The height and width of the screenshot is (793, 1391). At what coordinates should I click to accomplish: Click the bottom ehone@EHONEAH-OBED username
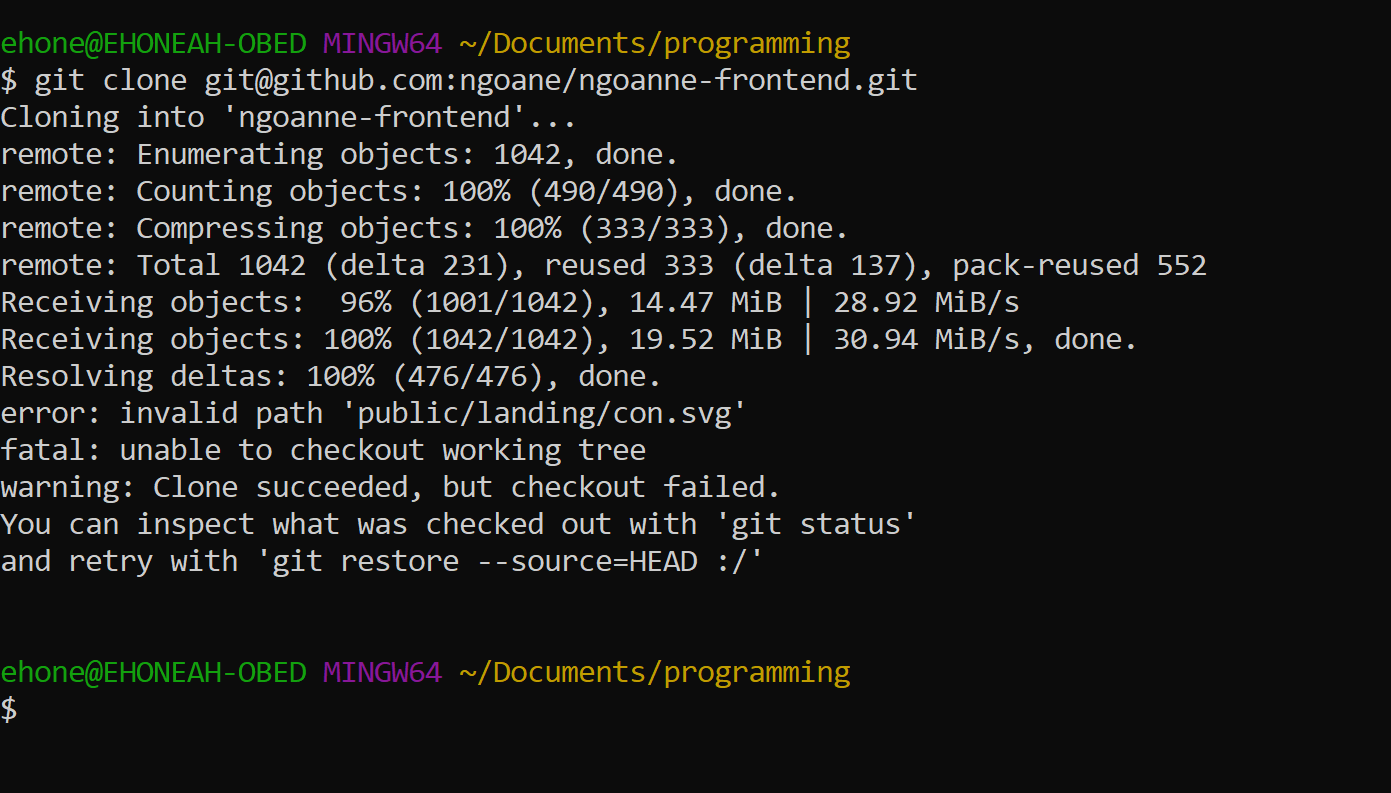click(153, 672)
